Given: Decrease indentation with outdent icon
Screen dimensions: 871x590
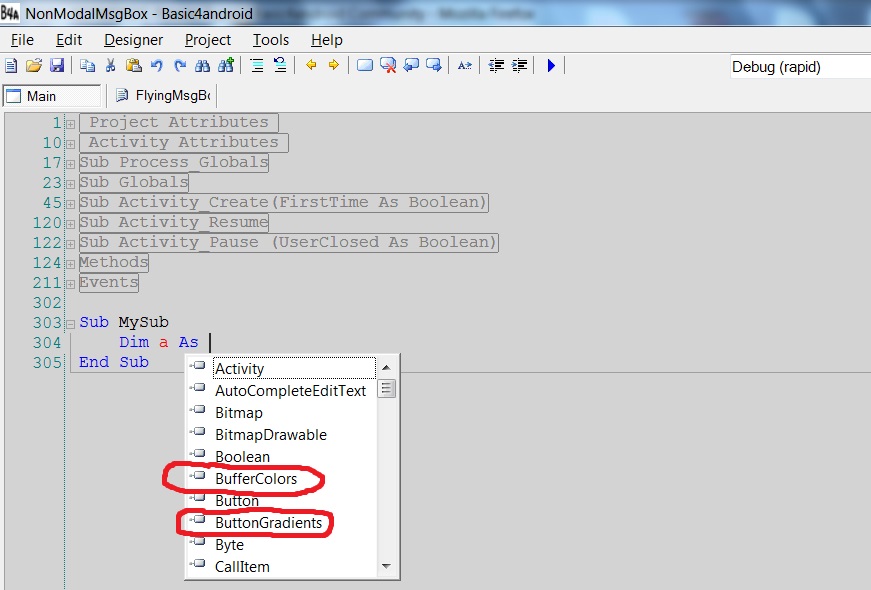Looking at the screenshot, I should tap(495, 66).
